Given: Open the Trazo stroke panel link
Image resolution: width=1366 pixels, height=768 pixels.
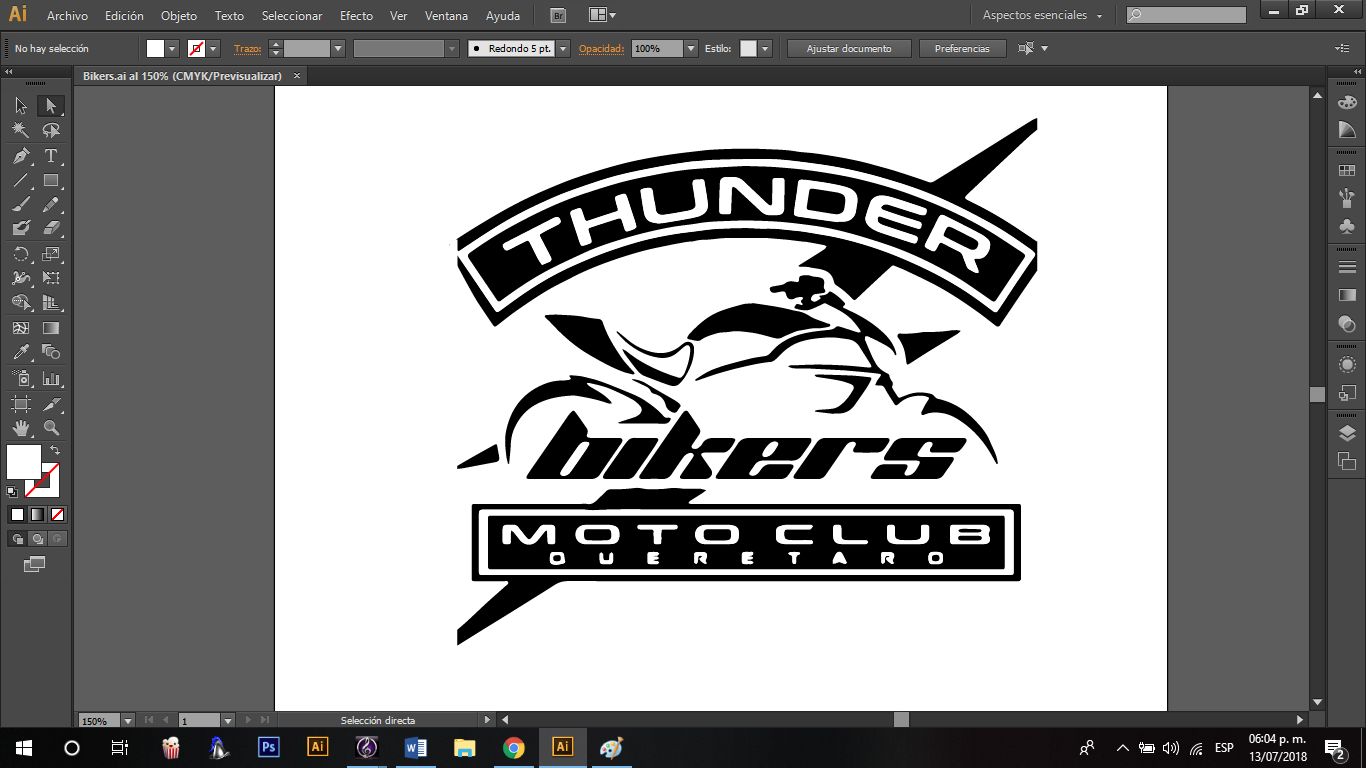Looking at the screenshot, I should pyautogui.click(x=247, y=48).
